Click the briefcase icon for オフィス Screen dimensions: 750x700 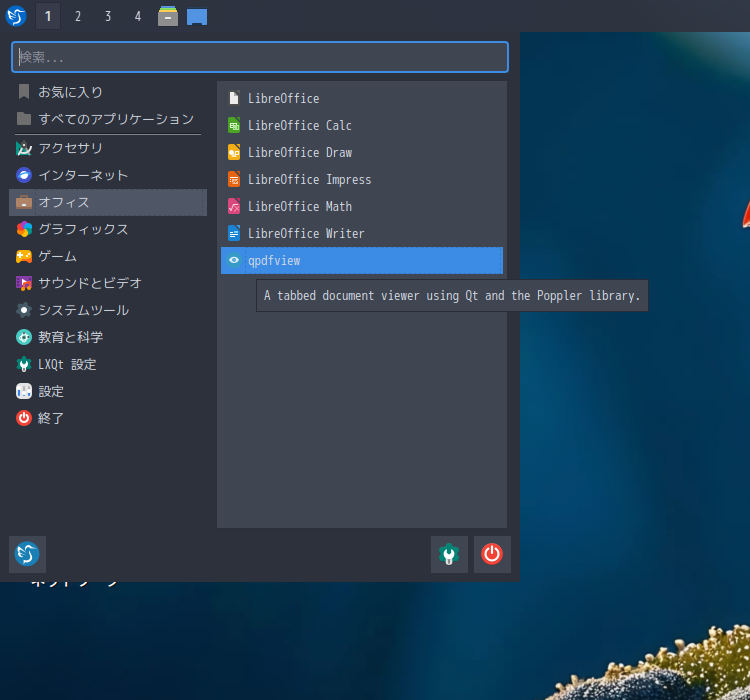[x=24, y=202]
